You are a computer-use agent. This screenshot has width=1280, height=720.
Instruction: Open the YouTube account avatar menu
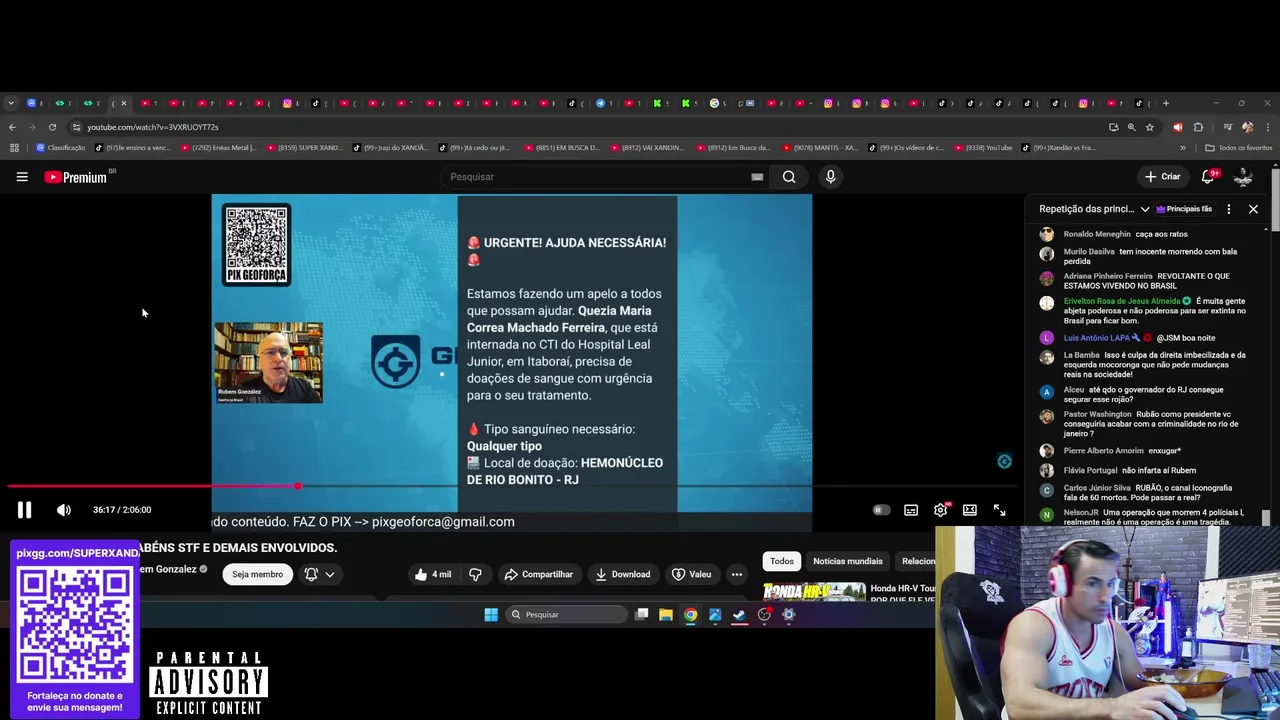[1243, 177]
